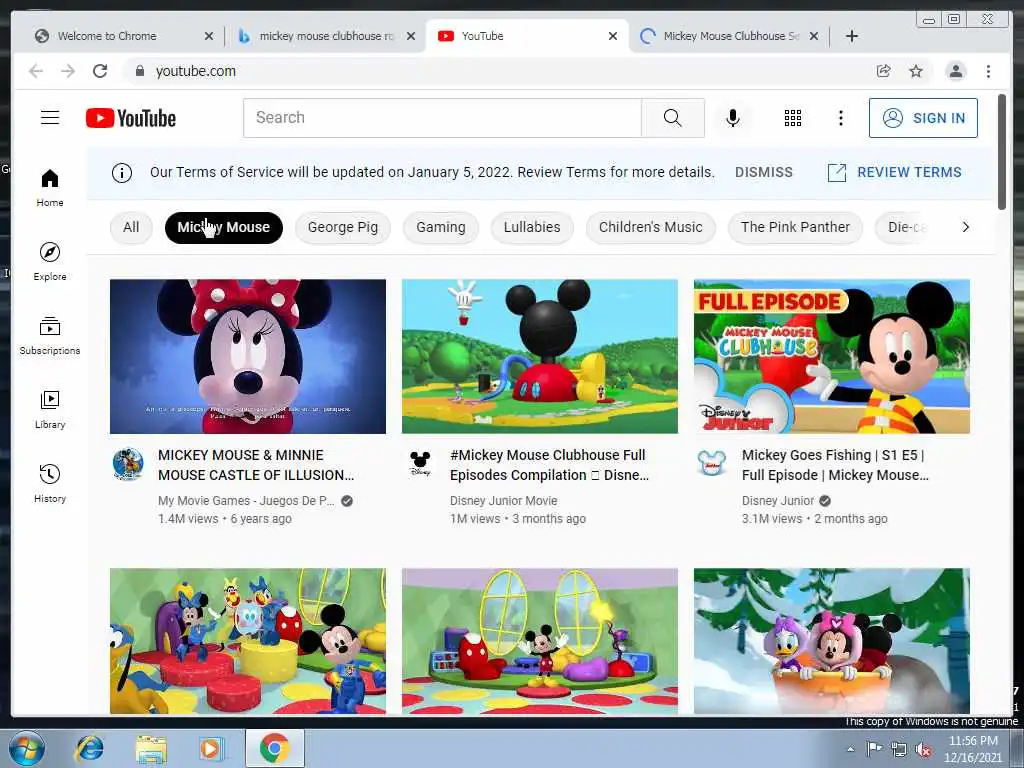Switch to the loading Mickey Mouse Clubhouse tab
The width and height of the screenshot is (1024, 768).
728,36
